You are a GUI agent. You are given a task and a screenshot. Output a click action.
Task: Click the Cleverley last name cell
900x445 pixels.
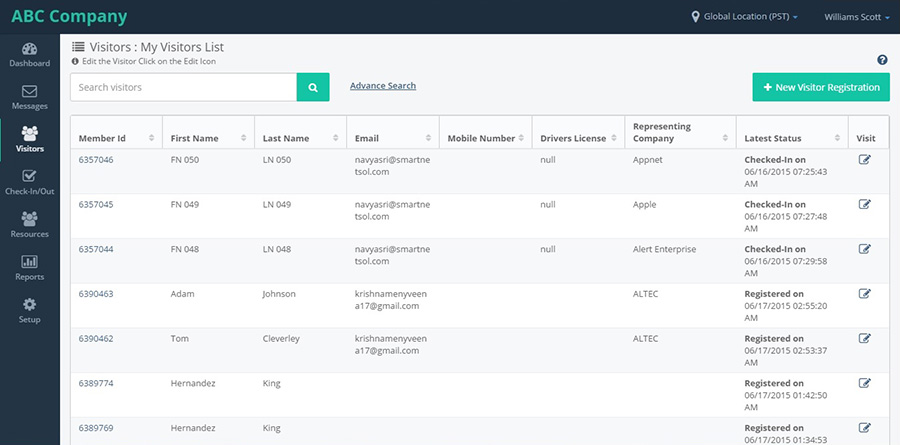(x=281, y=339)
